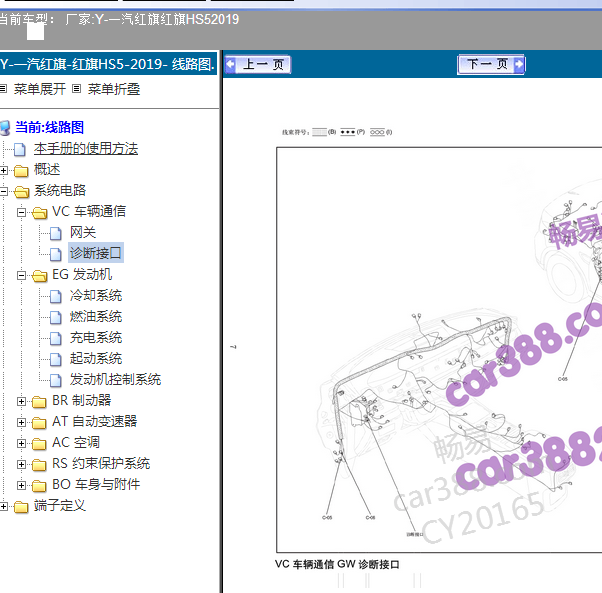602x593 pixels.
Task: Collapse the 系统电路 folder node
Action: coord(3,192)
